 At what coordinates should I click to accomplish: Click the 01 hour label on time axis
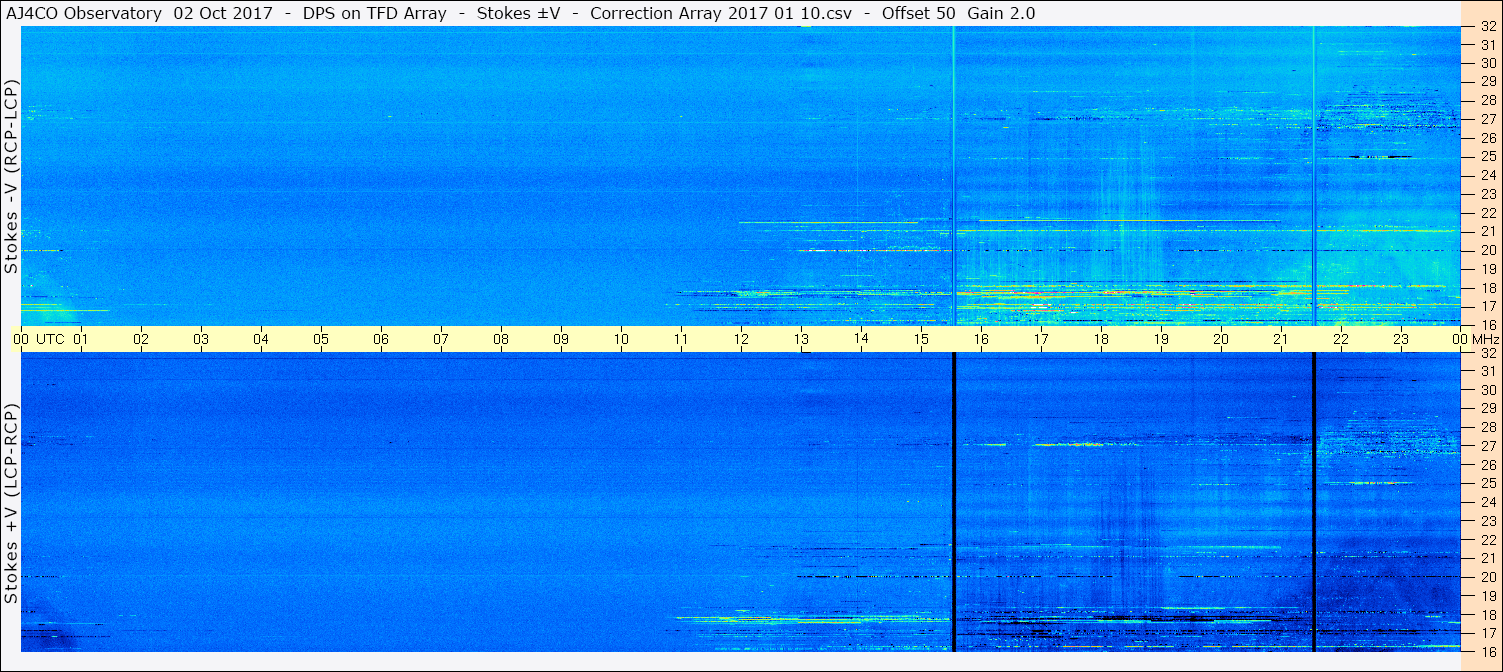pyautogui.click(x=81, y=339)
